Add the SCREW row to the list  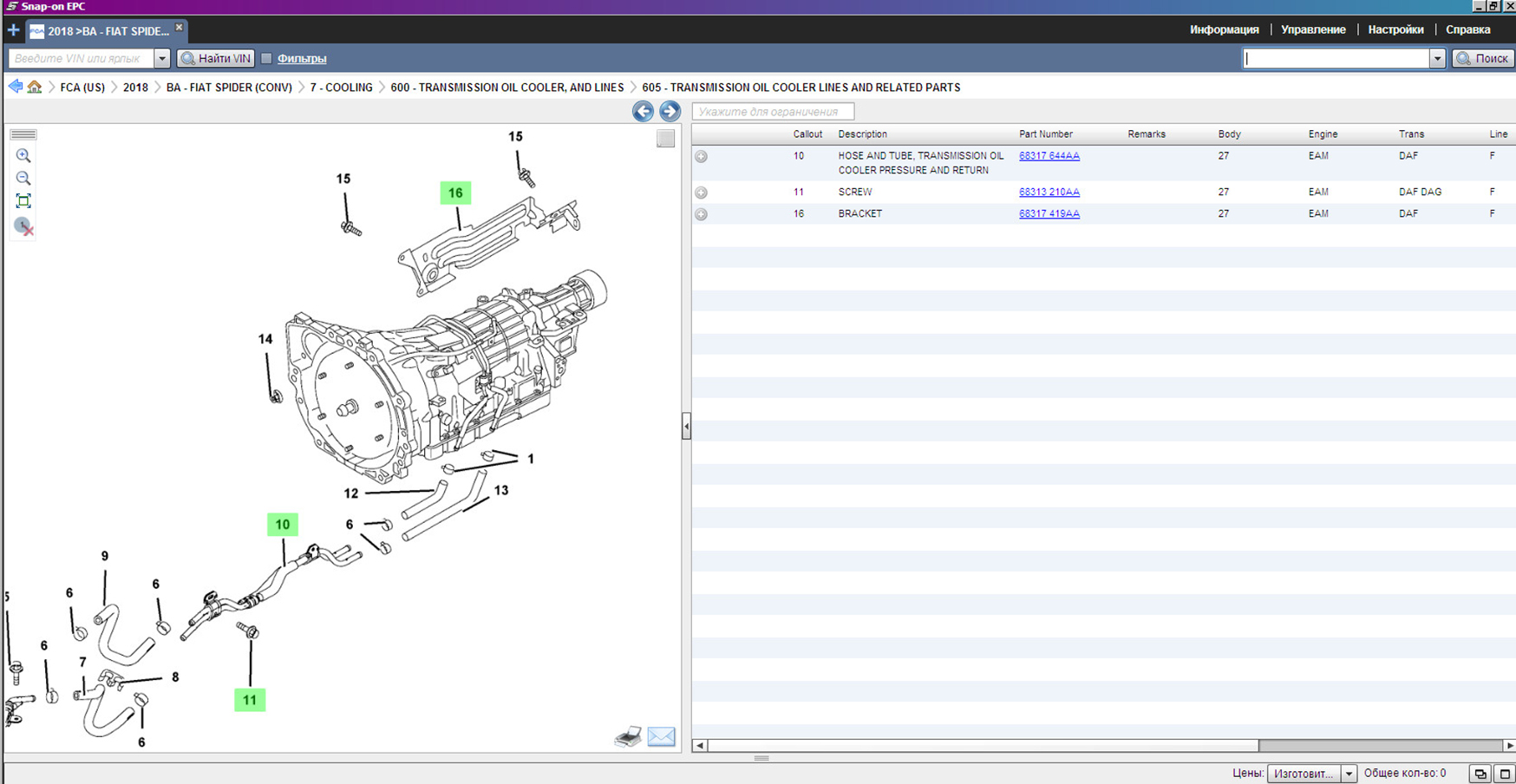click(702, 193)
